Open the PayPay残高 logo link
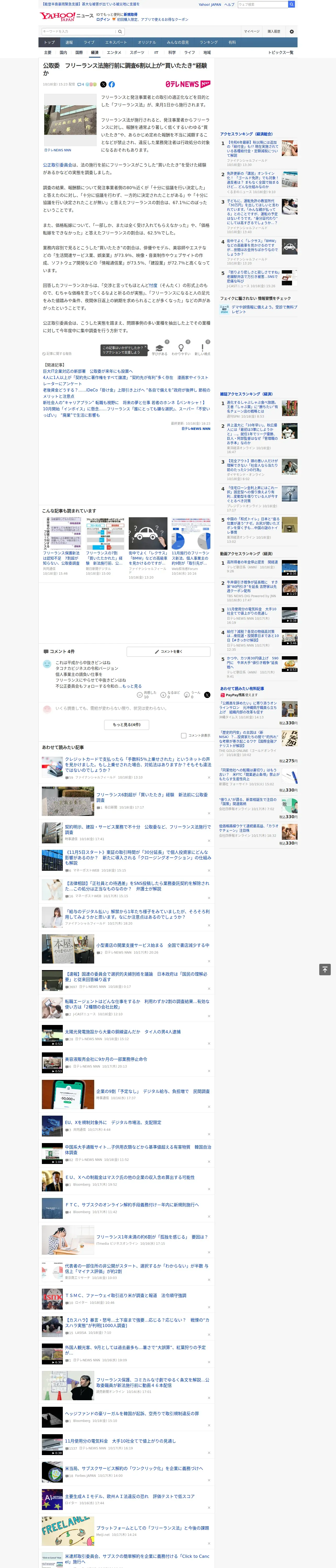Screen dimensions: 336x1568 [x=233, y=695]
